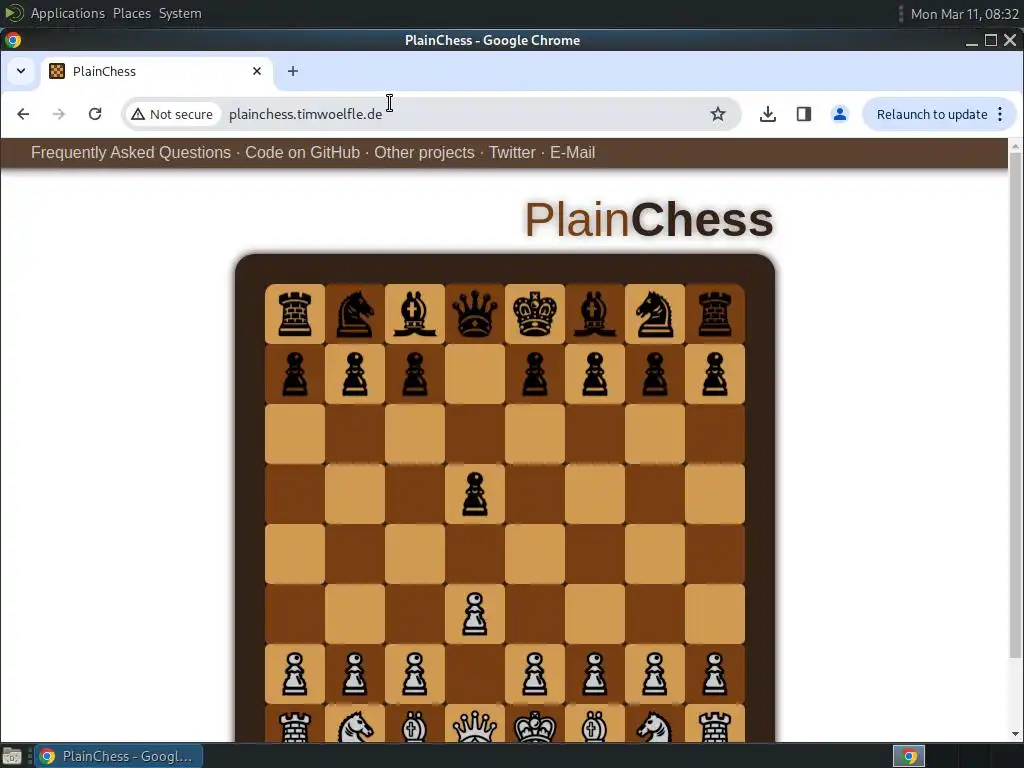Select the white pawn in front of the right white knight
1024x768 pixels.
click(655, 674)
